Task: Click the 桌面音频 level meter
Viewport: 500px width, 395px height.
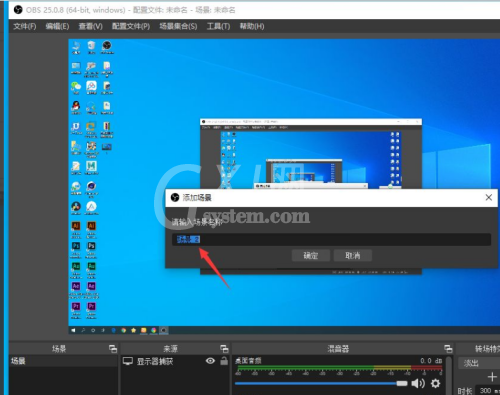Action: [339, 368]
